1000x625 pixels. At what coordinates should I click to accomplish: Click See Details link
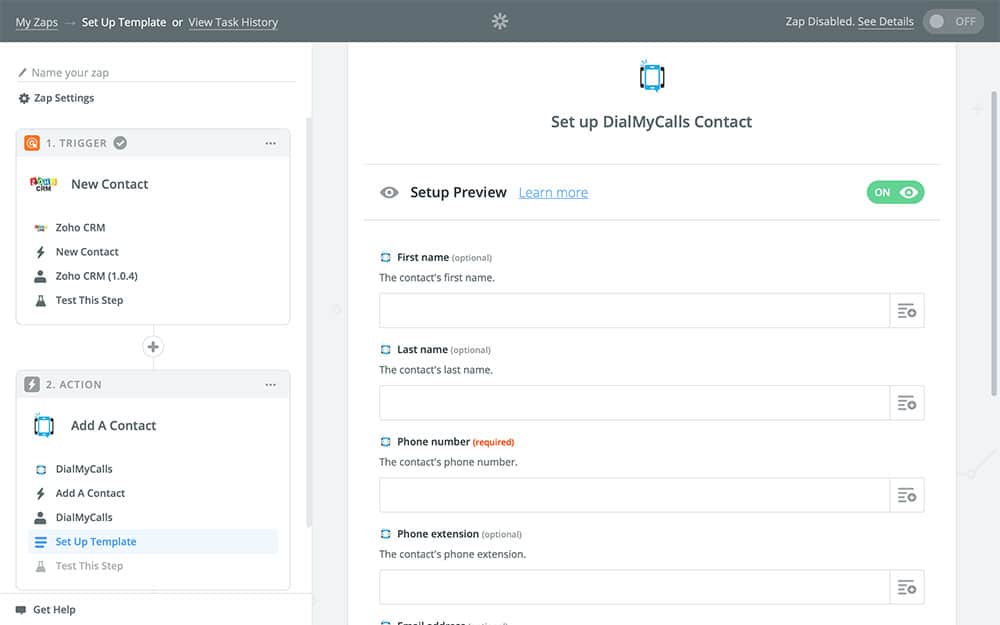coord(885,22)
